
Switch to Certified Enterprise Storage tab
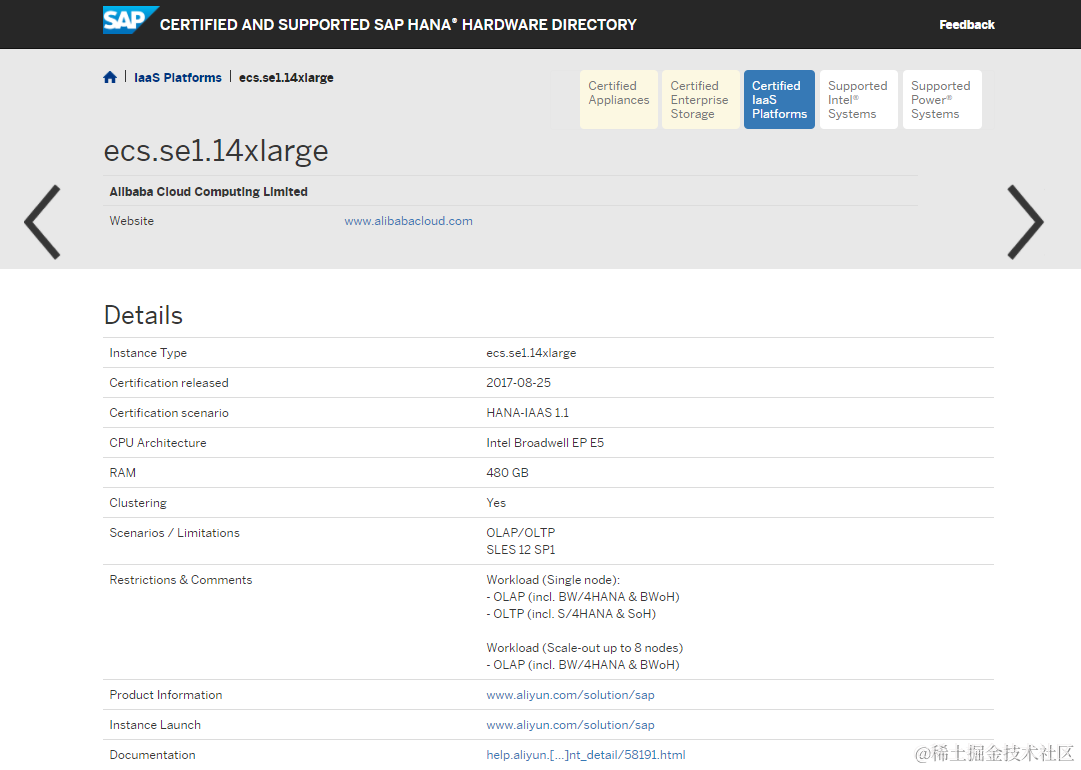[x=700, y=99]
